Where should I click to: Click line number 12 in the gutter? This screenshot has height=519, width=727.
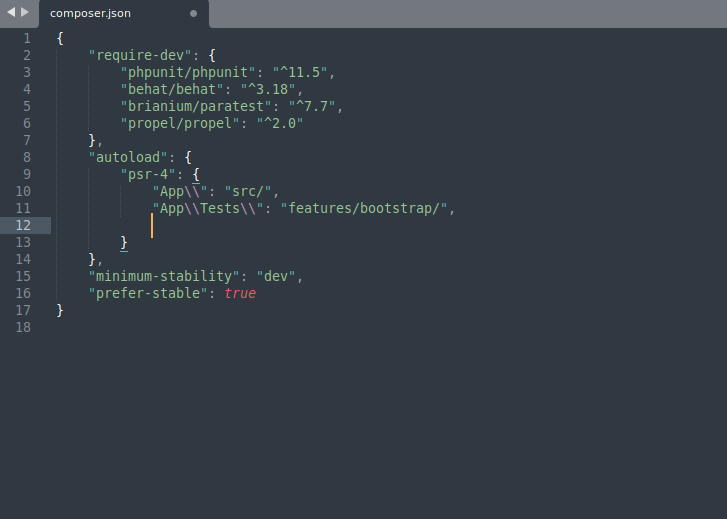click(x=23, y=225)
